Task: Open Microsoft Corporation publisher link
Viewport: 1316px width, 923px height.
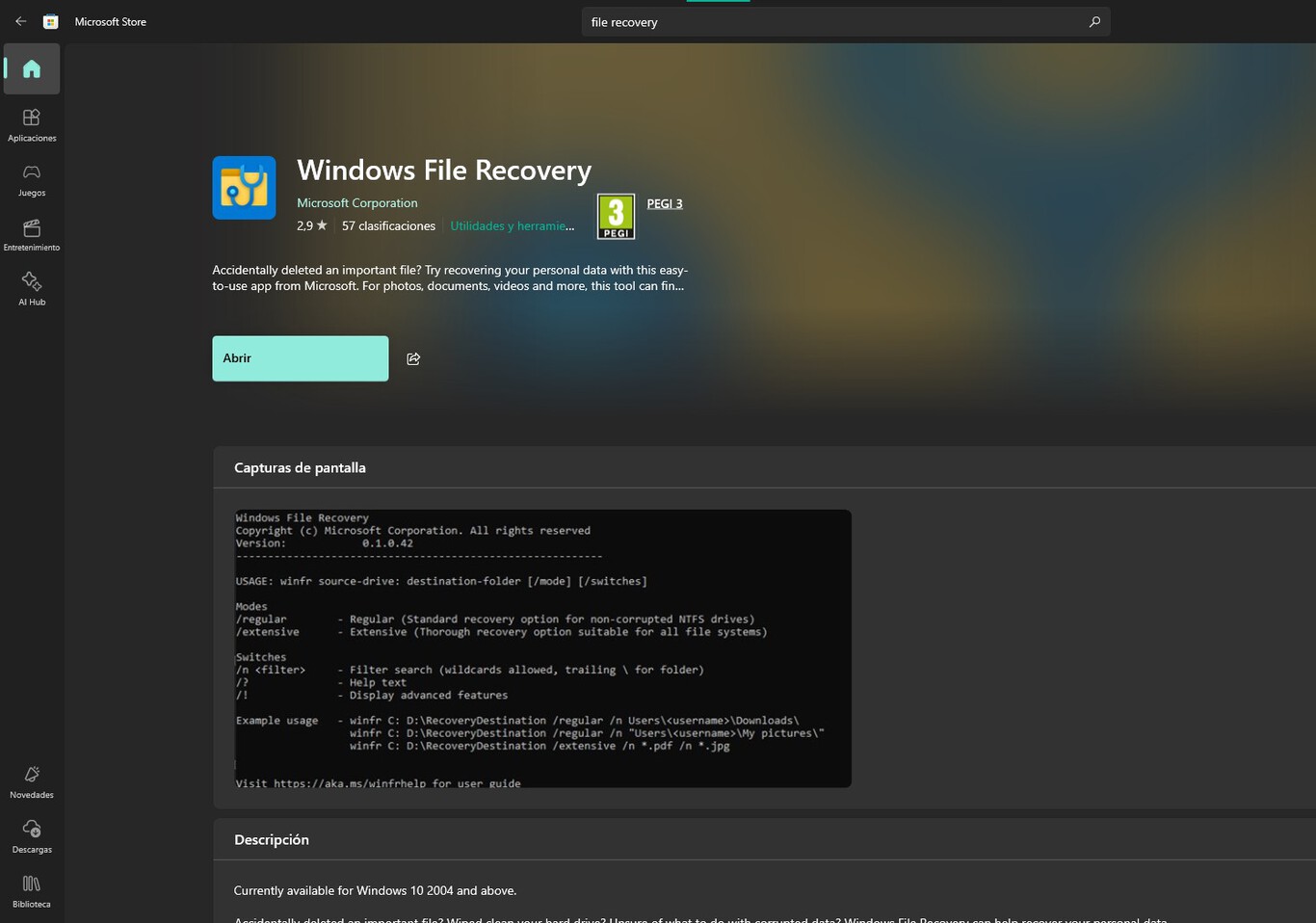Action: [357, 203]
